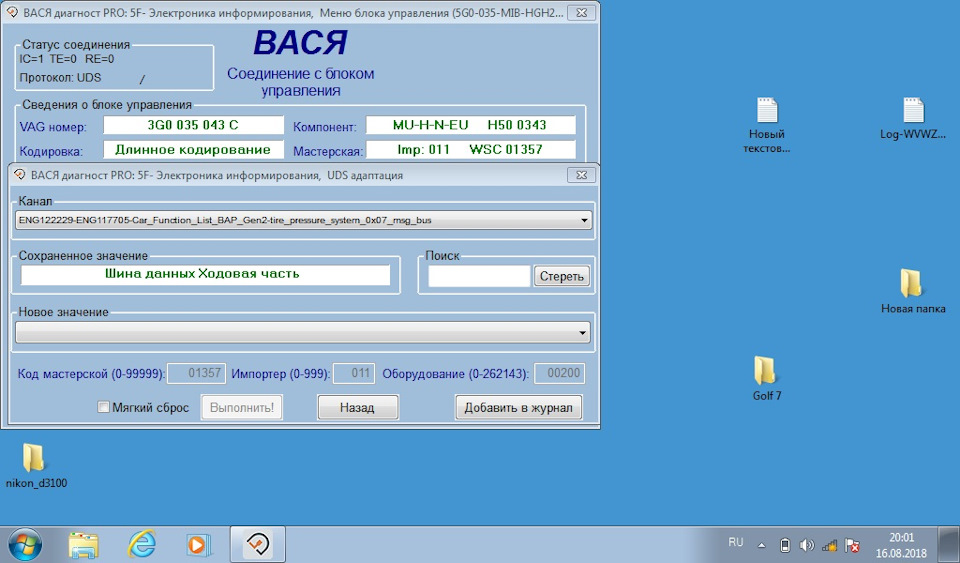Click the 'Соединение с блоком управления' heading
The height and width of the screenshot is (563, 960).
pos(301,82)
